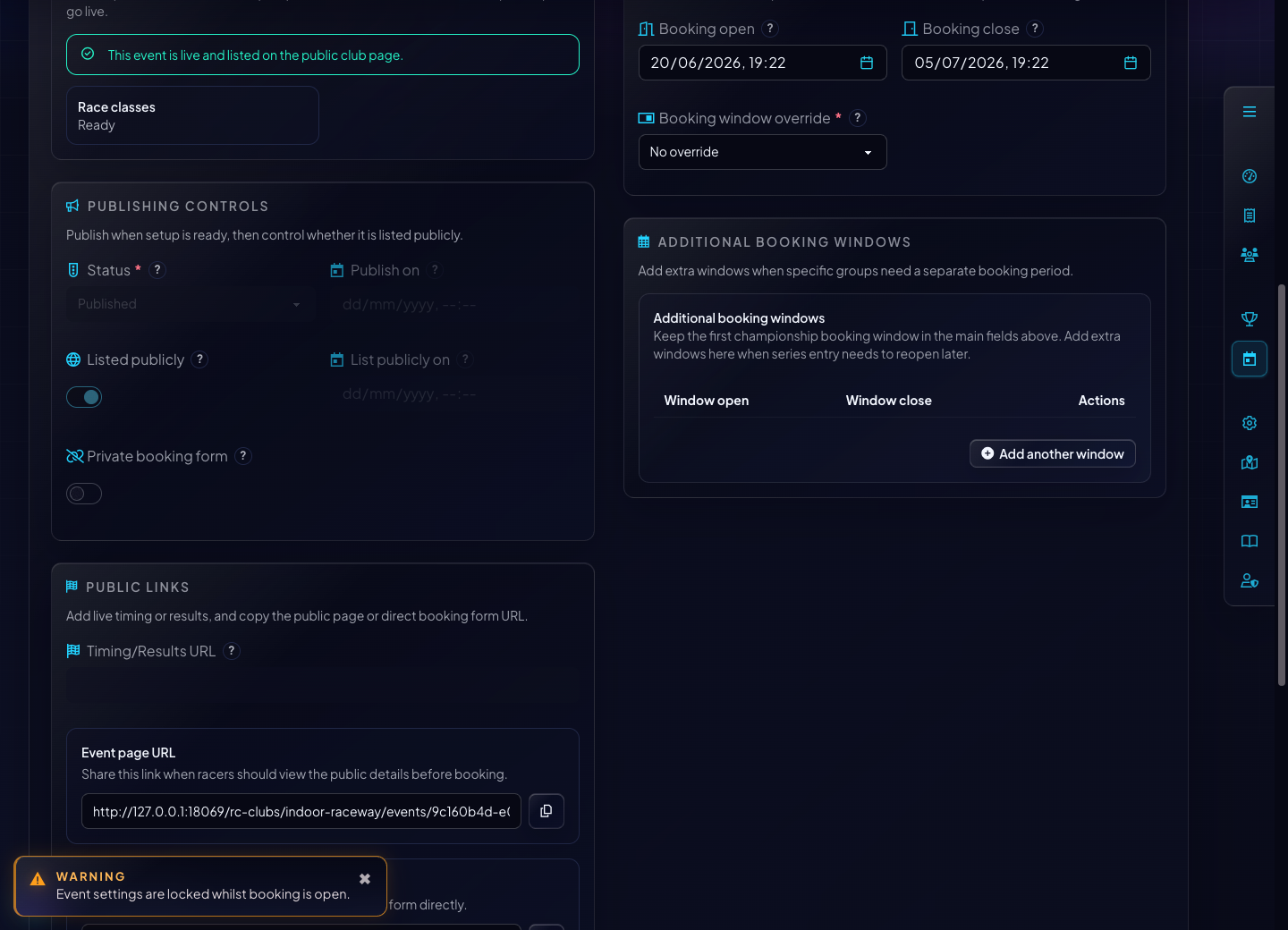Click the Timing/Results URL input field
The height and width of the screenshot is (930, 1288).
[x=323, y=685]
